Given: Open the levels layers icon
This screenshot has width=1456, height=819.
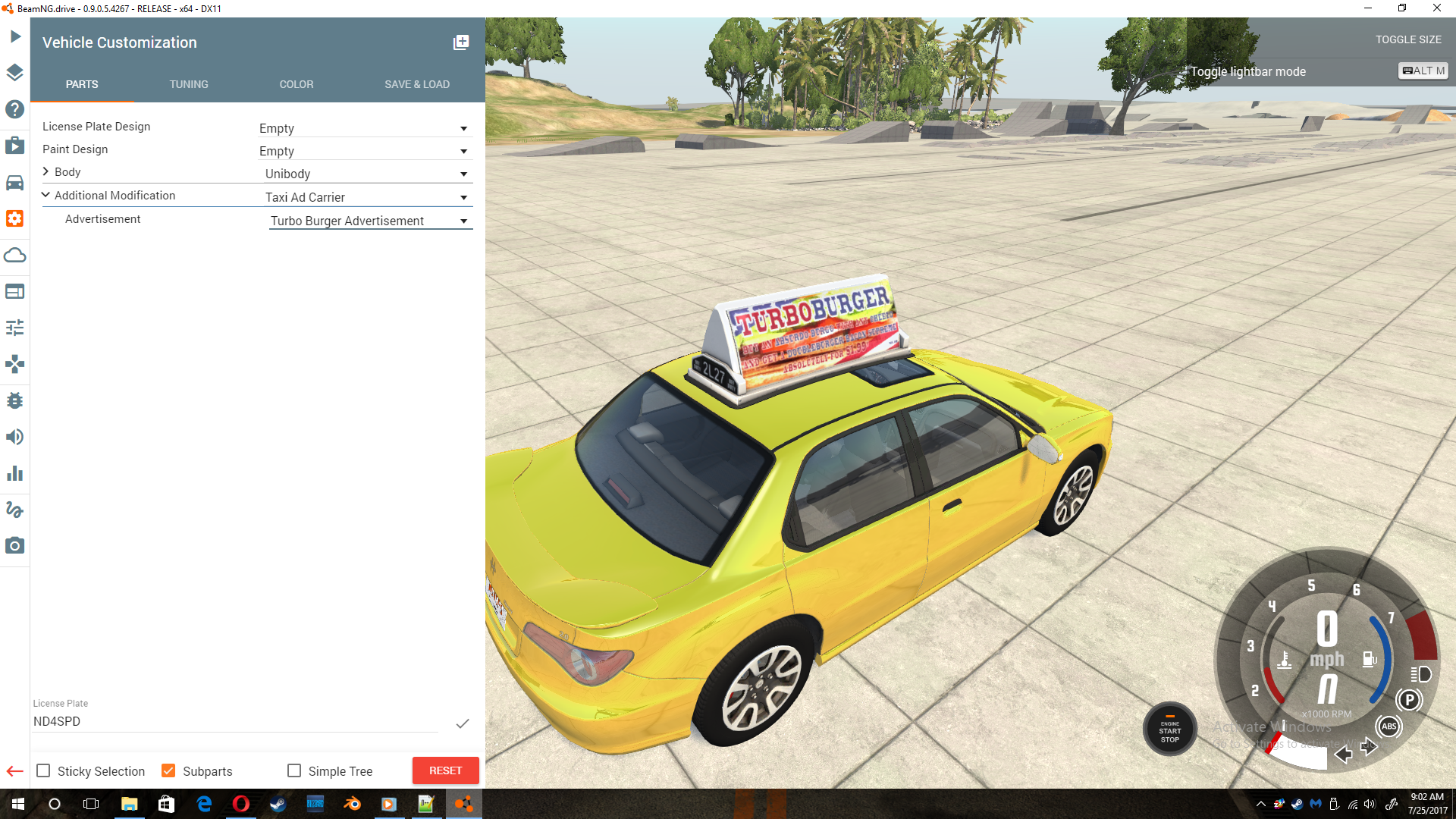Looking at the screenshot, I should [x=15, y=73].
